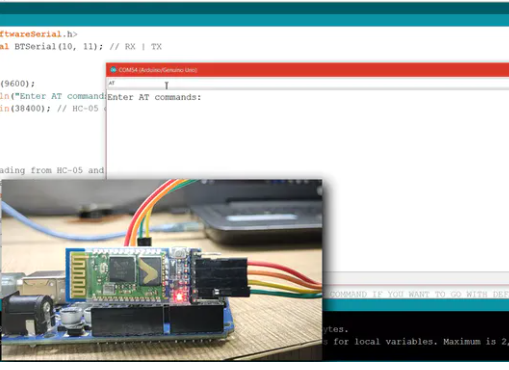This screenshot has height=370, width=509.
Task: Click the println("Enter AT command code line
Action: [x=53, y=96]
